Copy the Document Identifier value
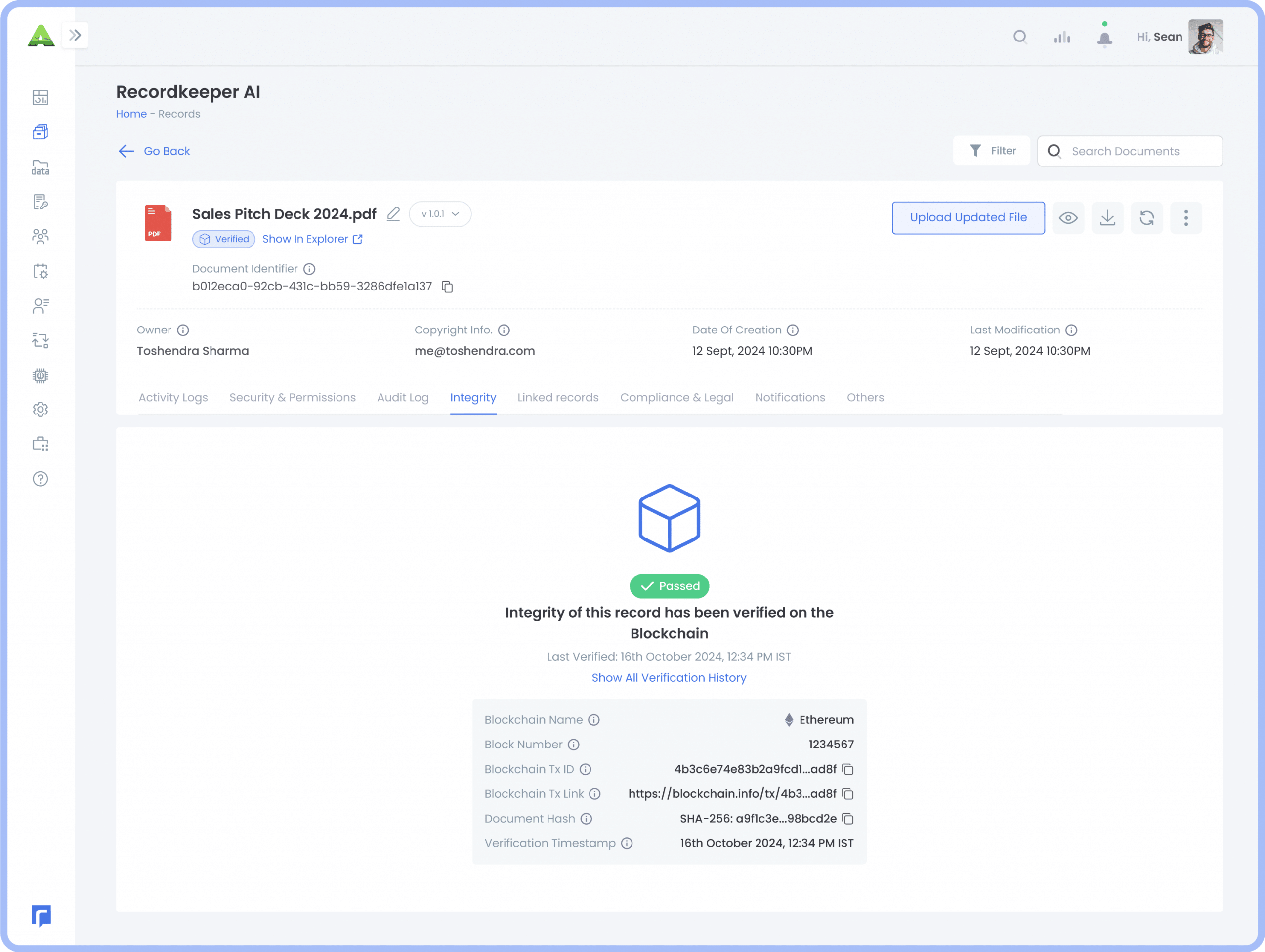 click(x=447, y=287)
